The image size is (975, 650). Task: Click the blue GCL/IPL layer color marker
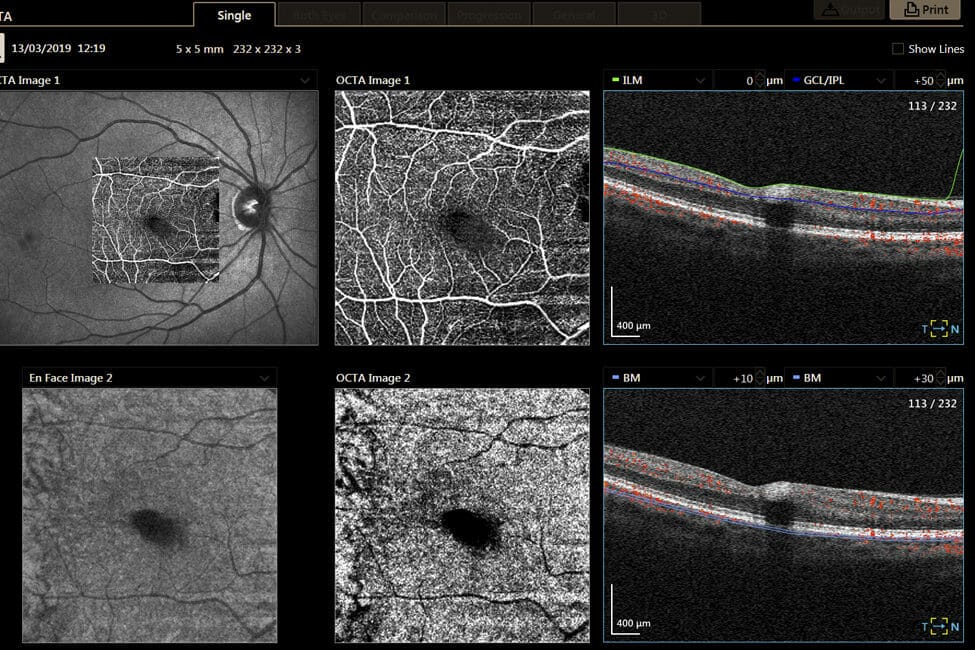pos(796,80)
